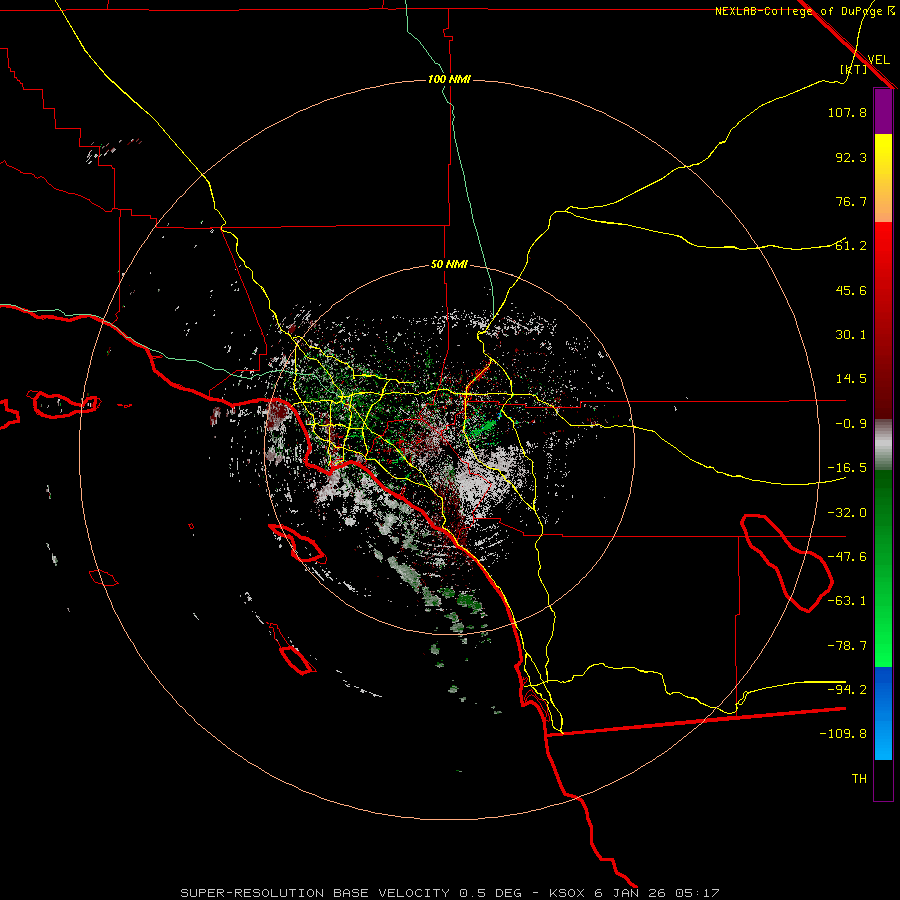Viewport: 900px width, 900px height.
Task: Select the 76.7 scale value
Action: [x=851, y=201]
